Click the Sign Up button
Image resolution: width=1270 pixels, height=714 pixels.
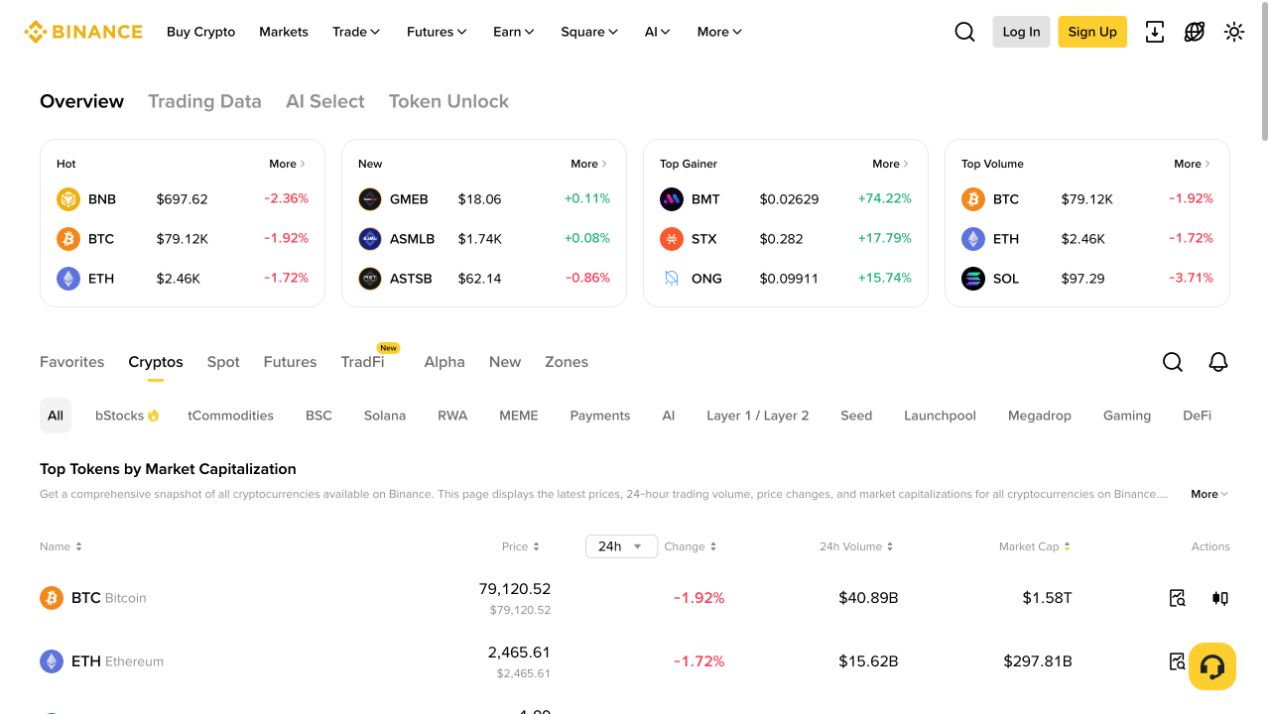1092,32
